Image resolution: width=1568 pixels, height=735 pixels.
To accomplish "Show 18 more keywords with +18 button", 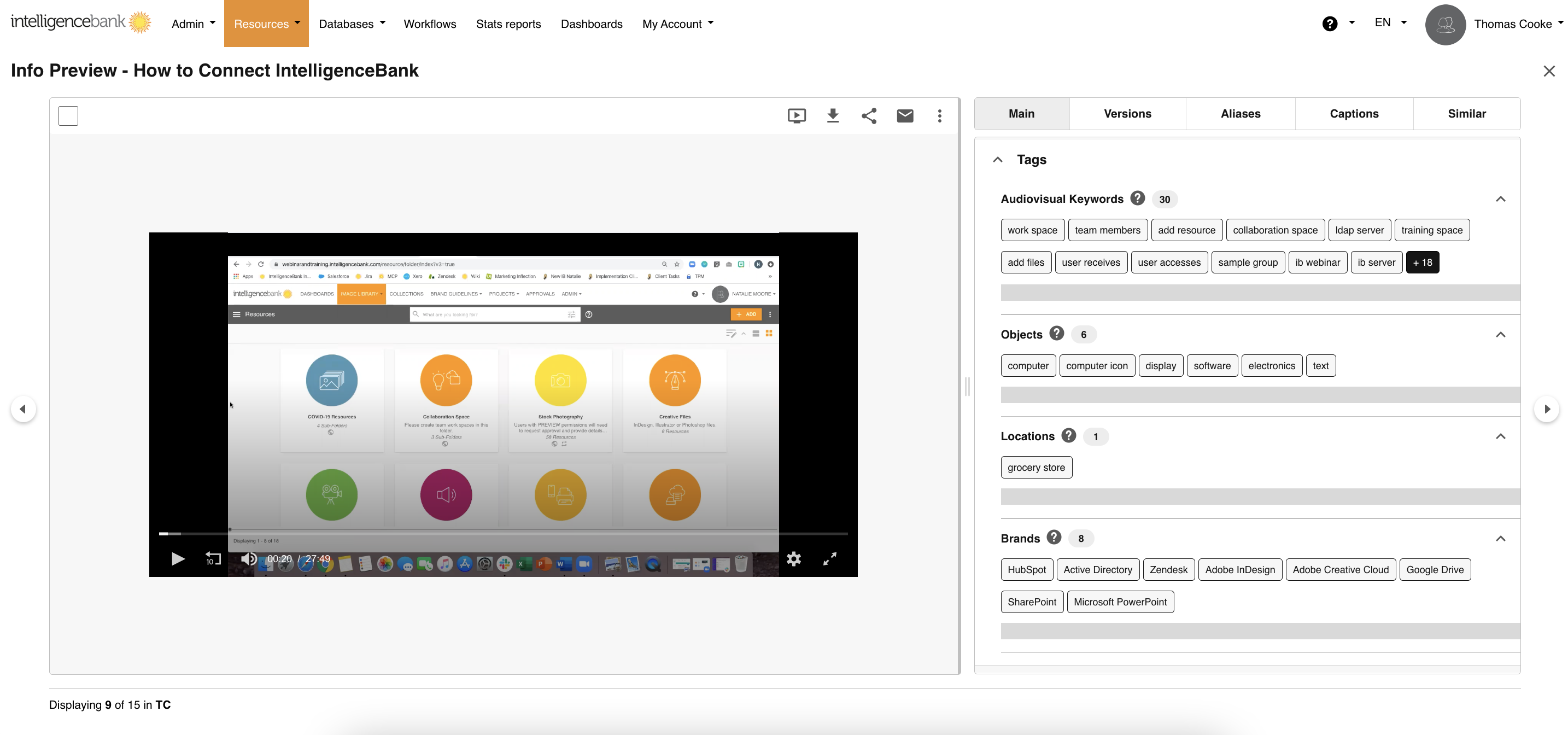I will [x=1423, y=262].
